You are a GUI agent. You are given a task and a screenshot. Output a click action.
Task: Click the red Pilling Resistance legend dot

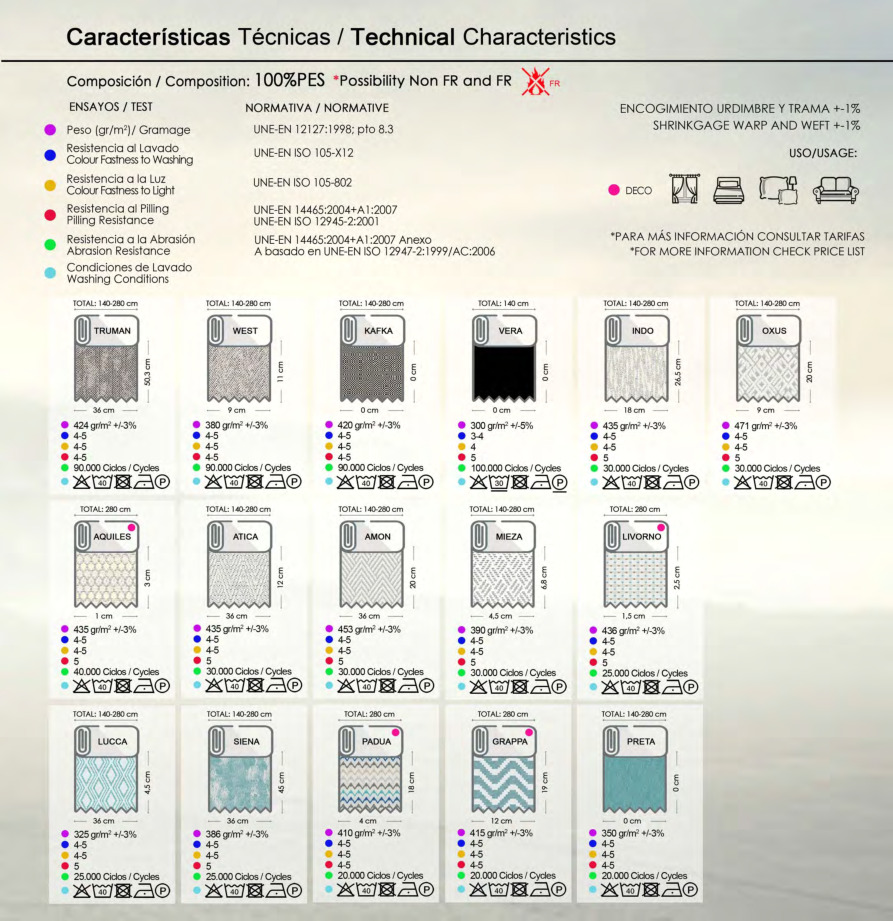point(51,215)
